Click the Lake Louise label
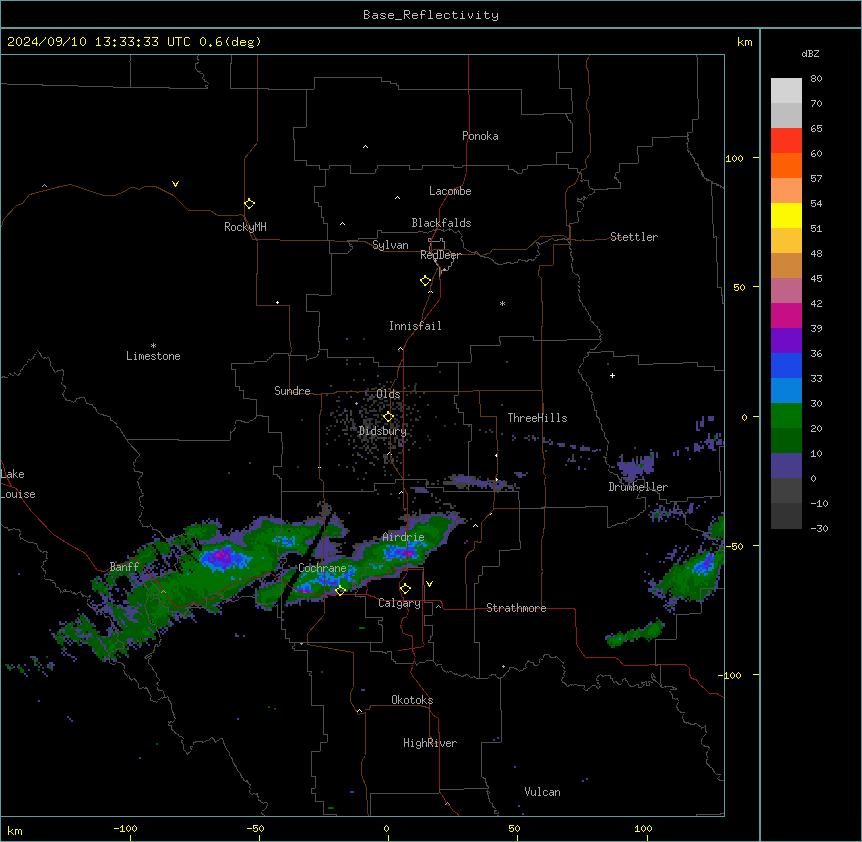862x842 pixels. 18,484
